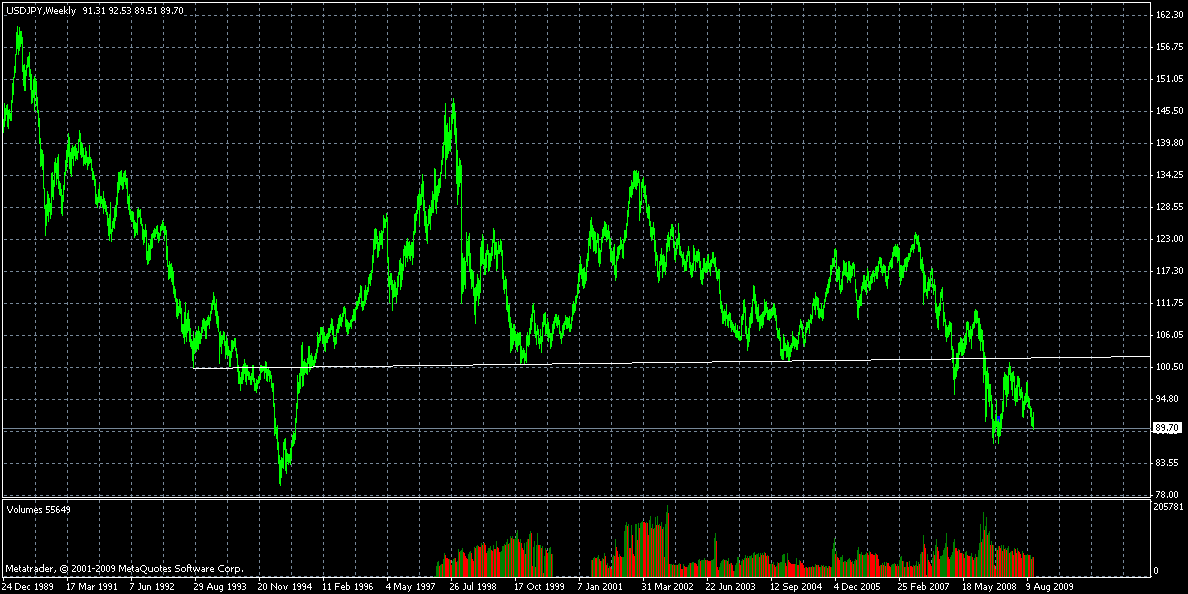1188x594 pixels.
Task: Select the white trendline across the chart
Action: coord(671,362)
